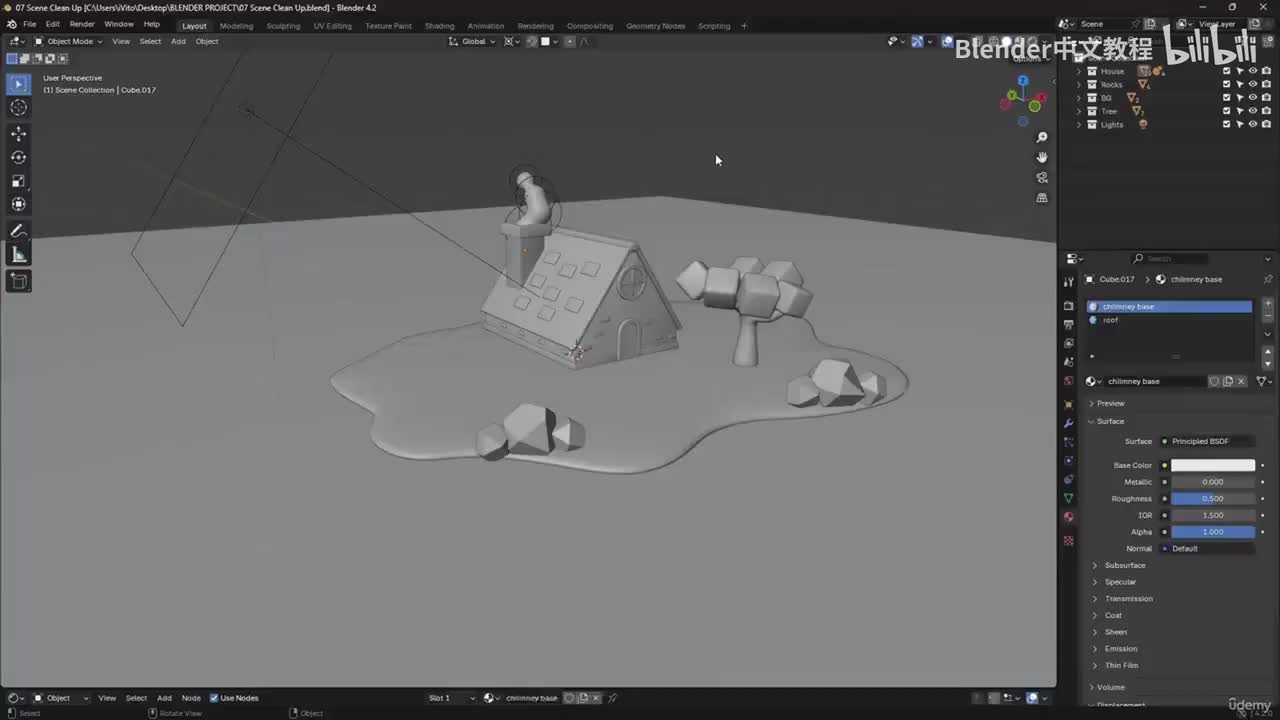
Task: Click the viewport zoom magnifier icon
Action: coord(1042,137)
